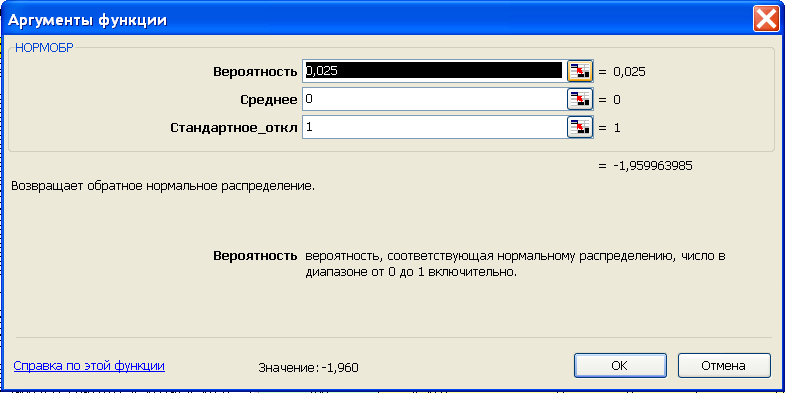
Task: Collapse dialog via Вероятность range selector icon
Action: coord(580,71)
